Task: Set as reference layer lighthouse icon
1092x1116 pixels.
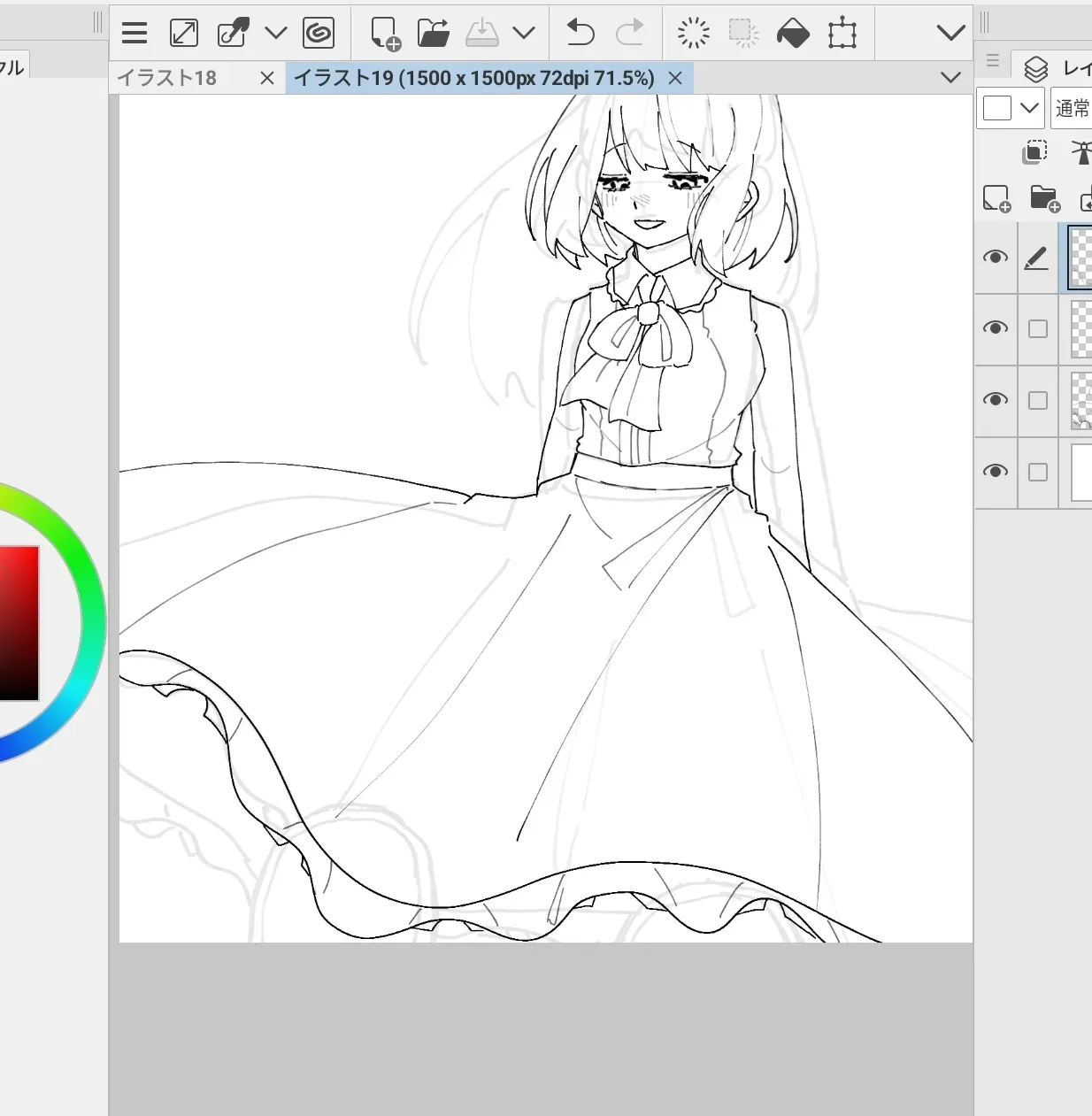Action: pyautogui.click(x=1081, y=152)
